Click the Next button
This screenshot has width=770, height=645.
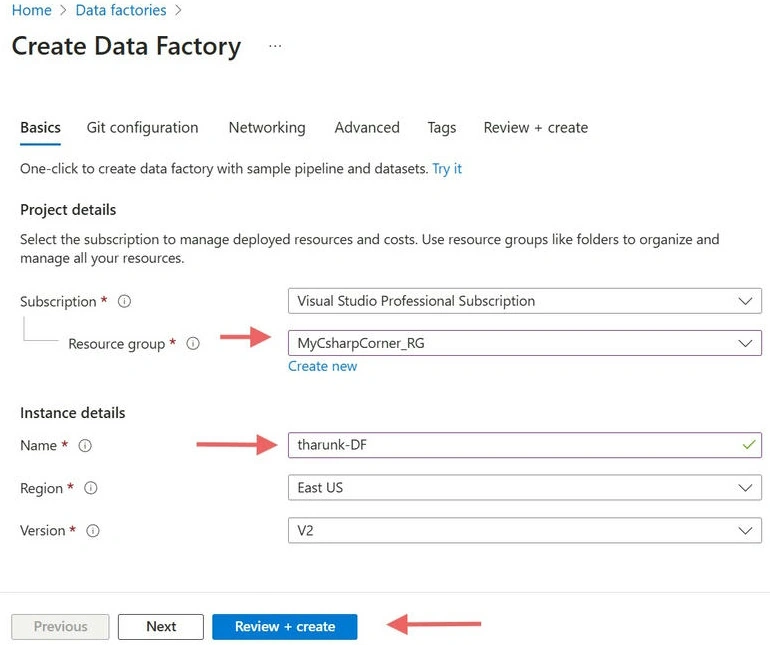(161, 626)
